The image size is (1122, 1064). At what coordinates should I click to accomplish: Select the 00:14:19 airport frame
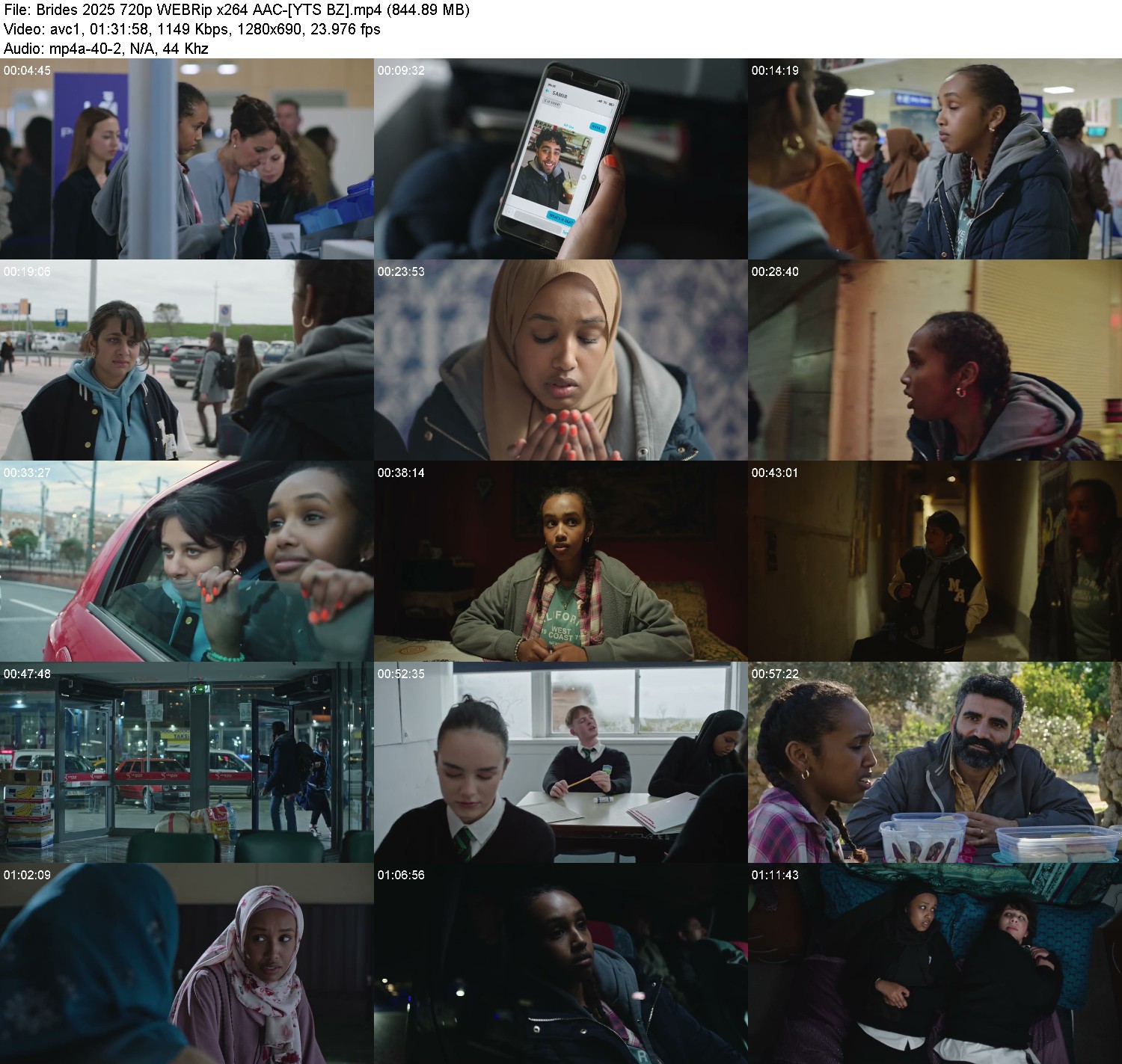935,159
